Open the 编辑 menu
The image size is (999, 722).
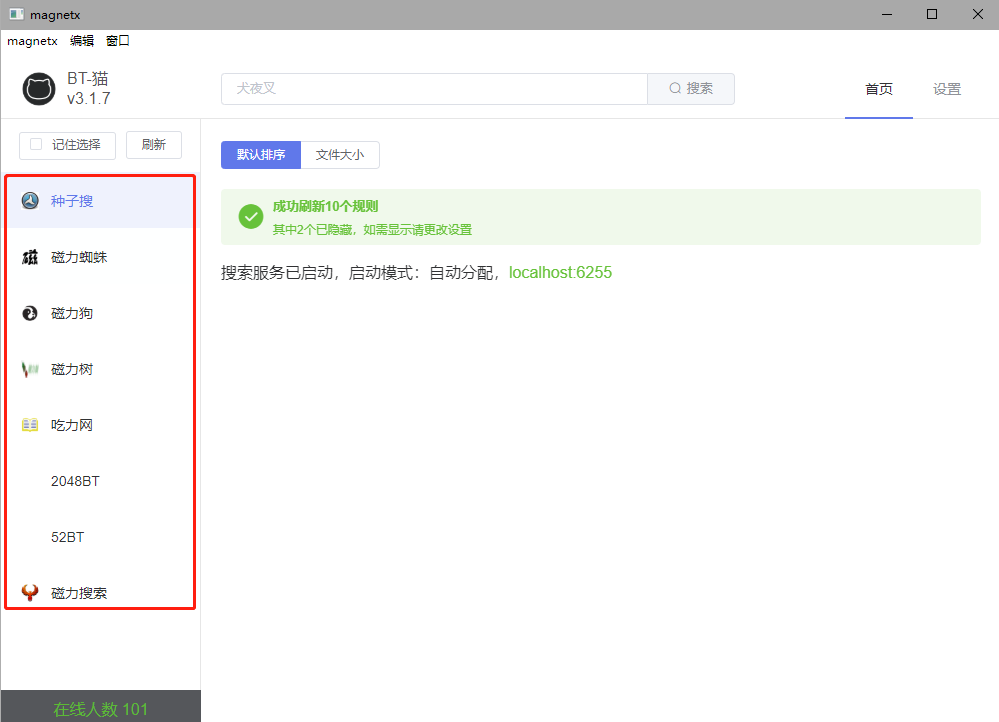point(82,41)
